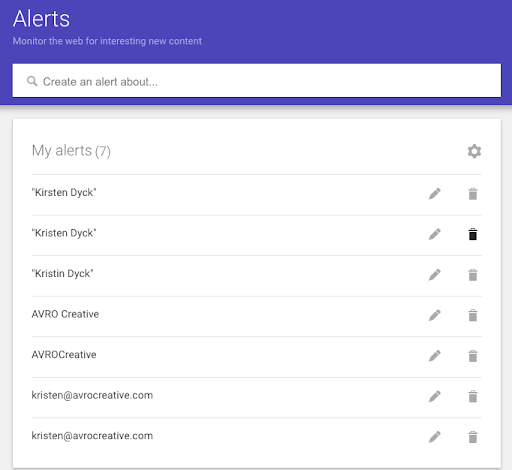Screen dimensions: 512x470
Task: Edit the "Kristen Dyck" alert
Action: [435, 234]
